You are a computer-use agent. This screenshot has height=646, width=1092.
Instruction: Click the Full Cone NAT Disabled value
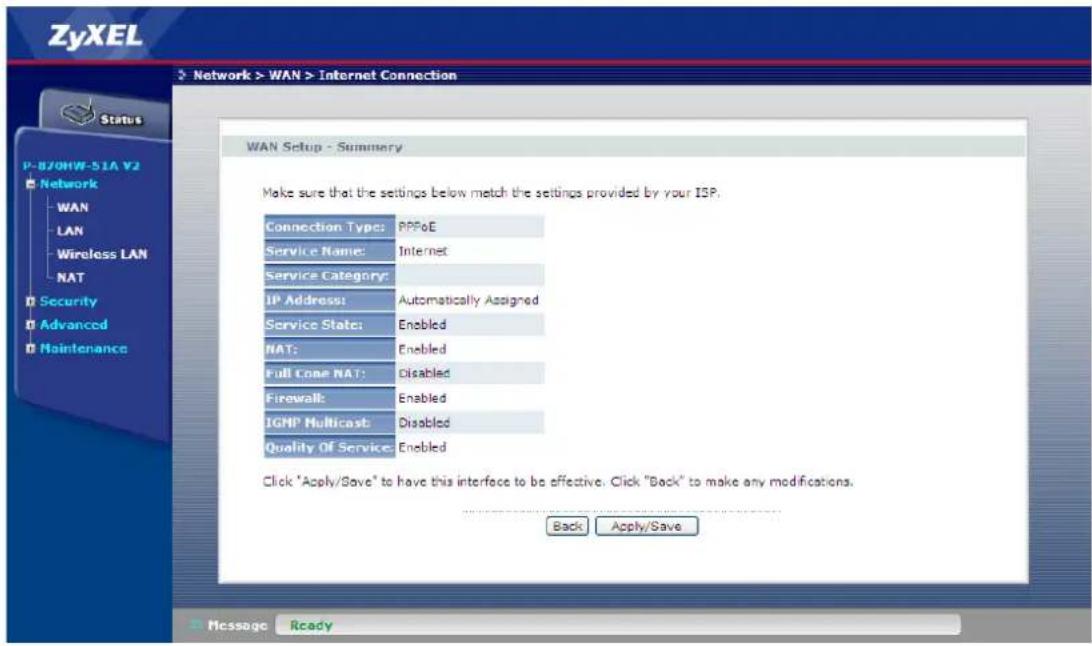coord(424,373)
